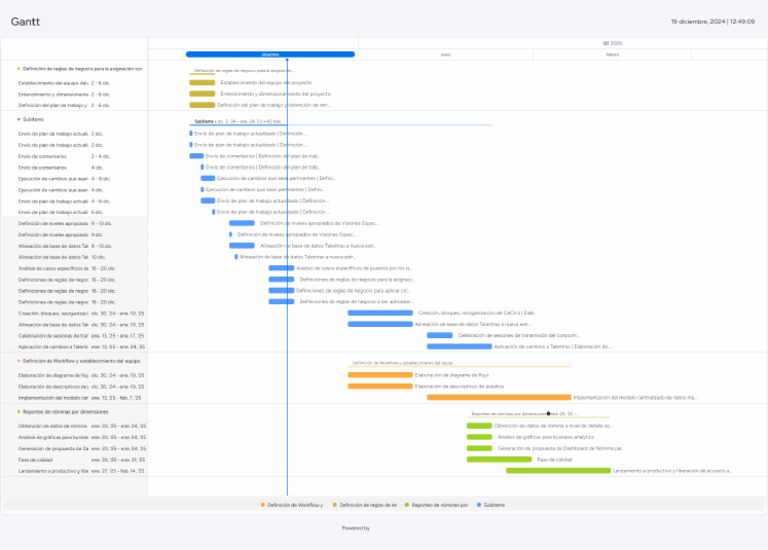Open the 'Definición de reglas de negocio para la asignación' group header

coord(79,69)
